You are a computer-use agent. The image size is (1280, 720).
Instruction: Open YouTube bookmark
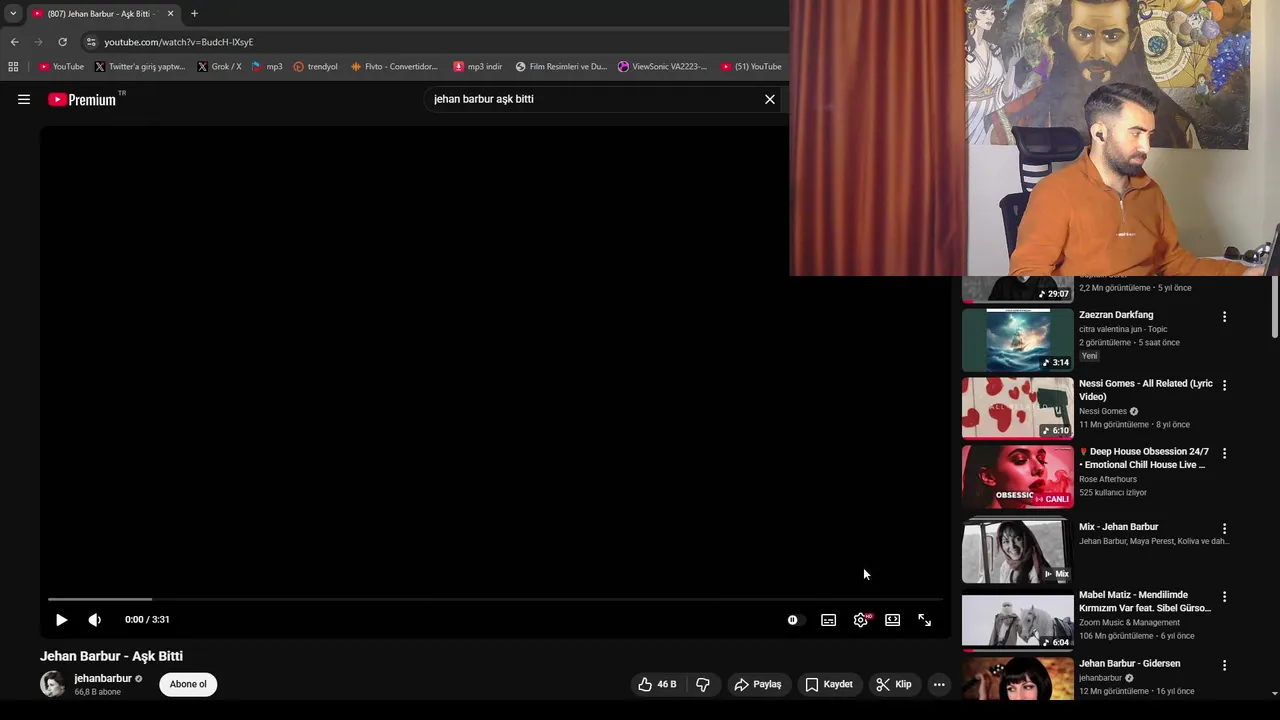(x=61, y=67)
